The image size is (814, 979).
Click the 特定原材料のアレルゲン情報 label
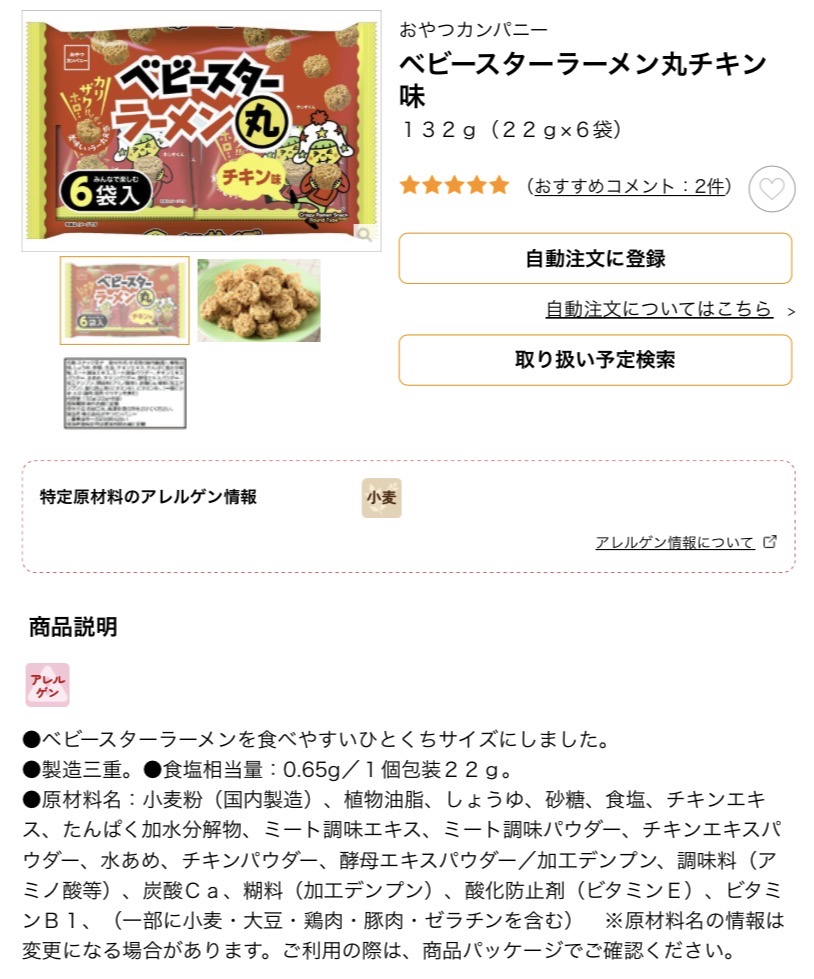pos(148,497)
